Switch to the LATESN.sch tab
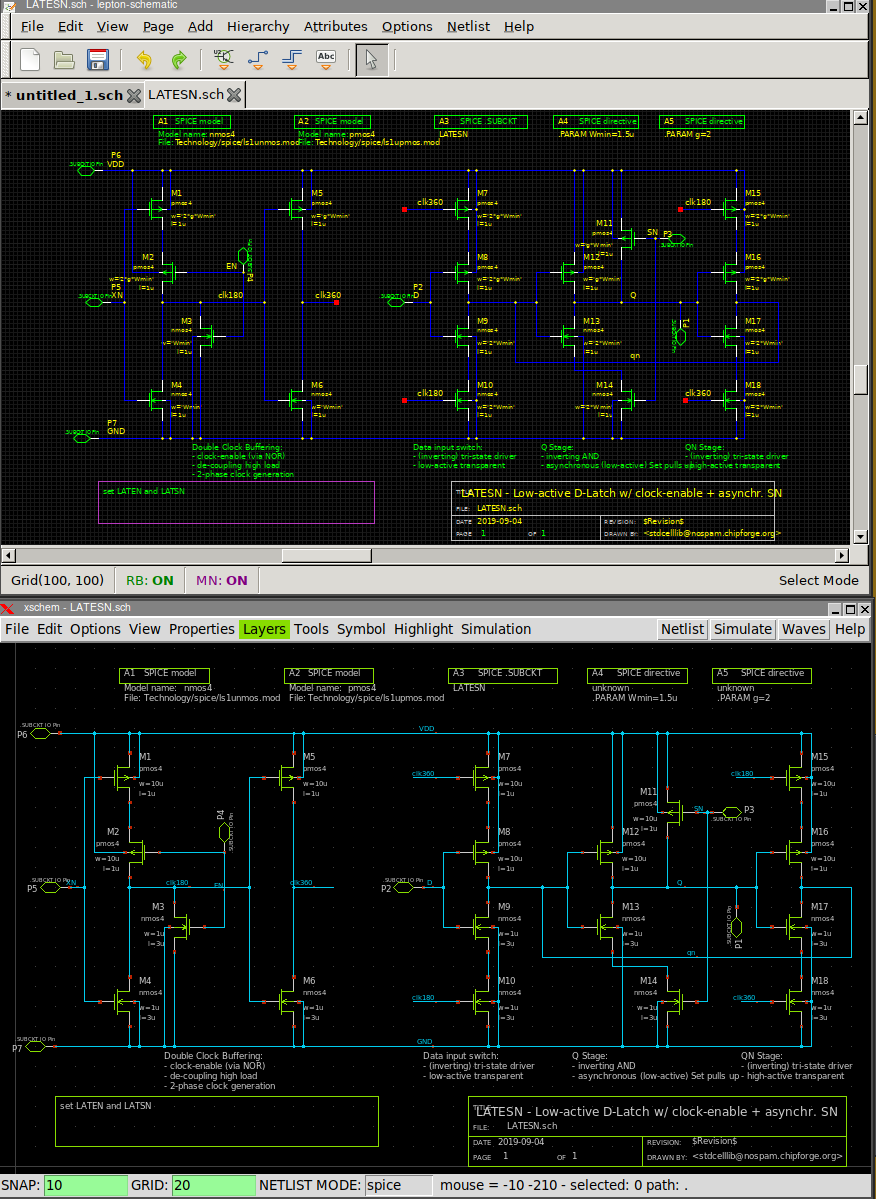The width and height of the screenshot is (876, 1199). [185, 95]
